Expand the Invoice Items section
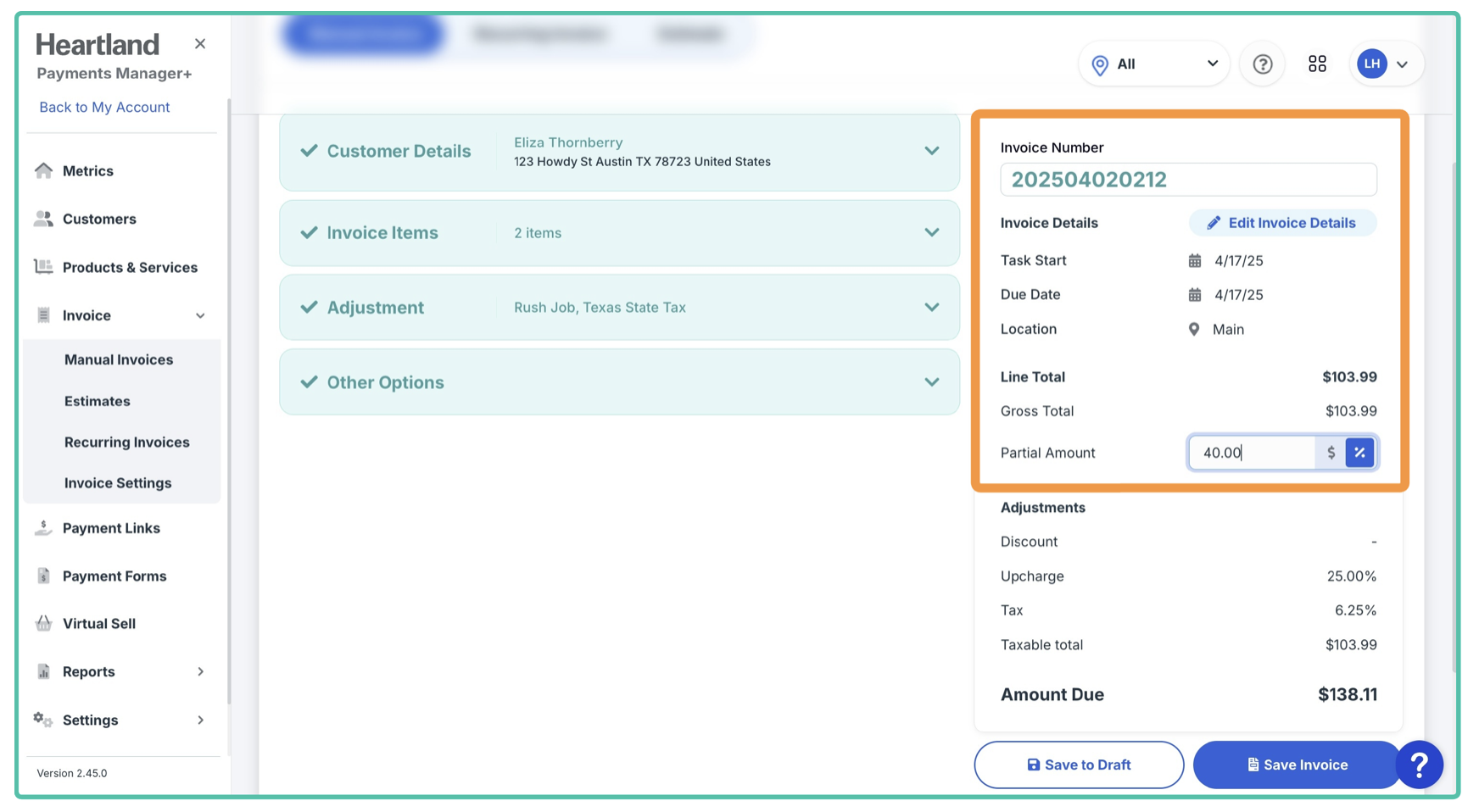 [931, 233]
